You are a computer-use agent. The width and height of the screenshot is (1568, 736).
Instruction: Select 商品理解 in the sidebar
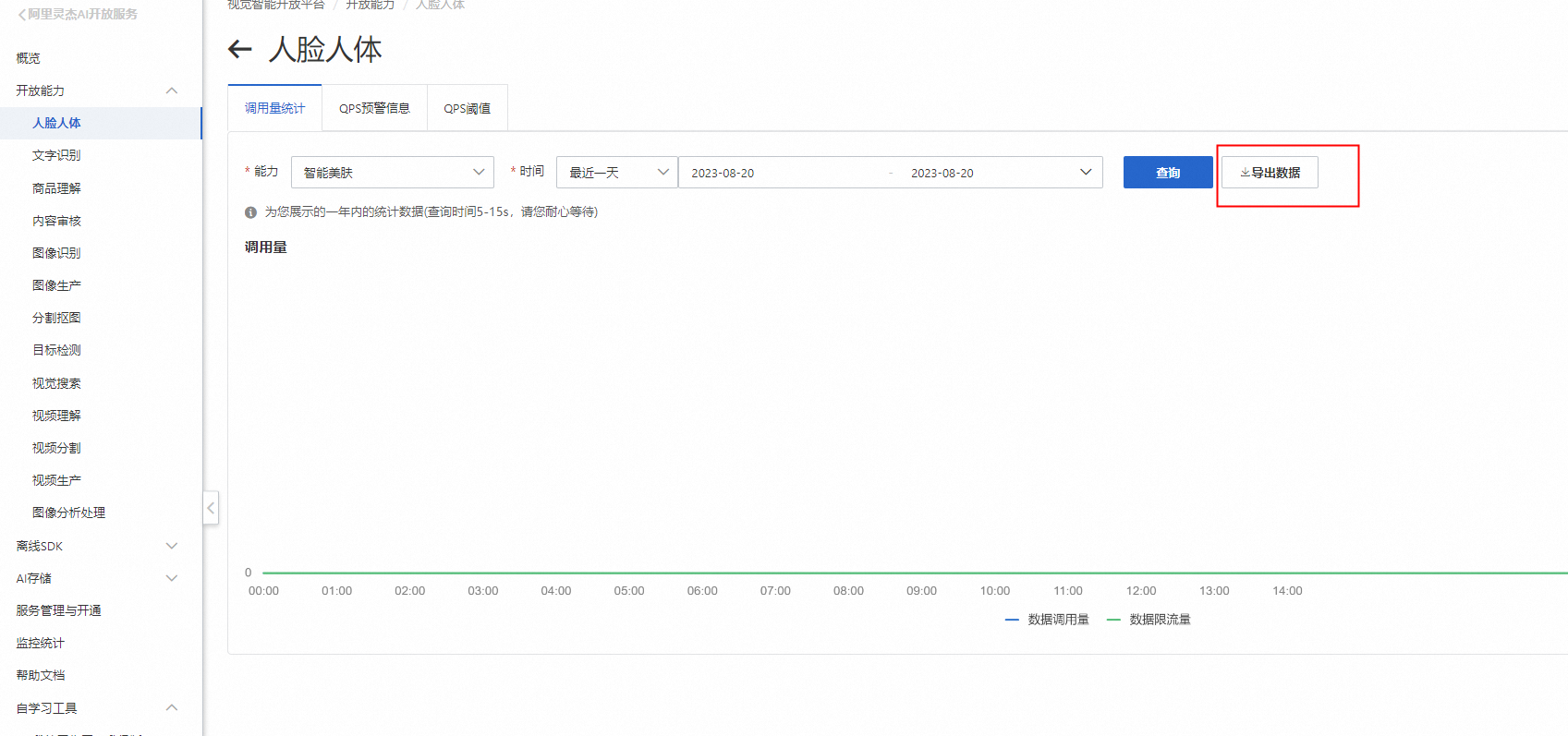pos(56,187)
